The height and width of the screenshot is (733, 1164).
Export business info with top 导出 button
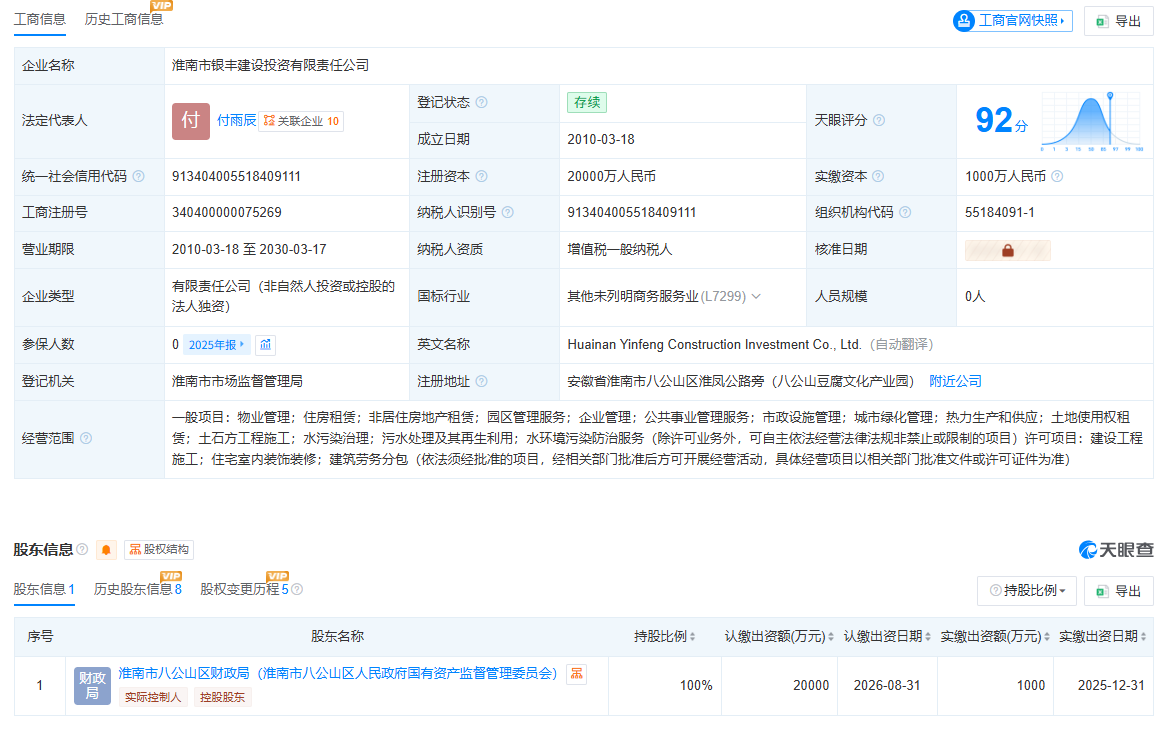pyautogui.click(x=1118, y=21)
